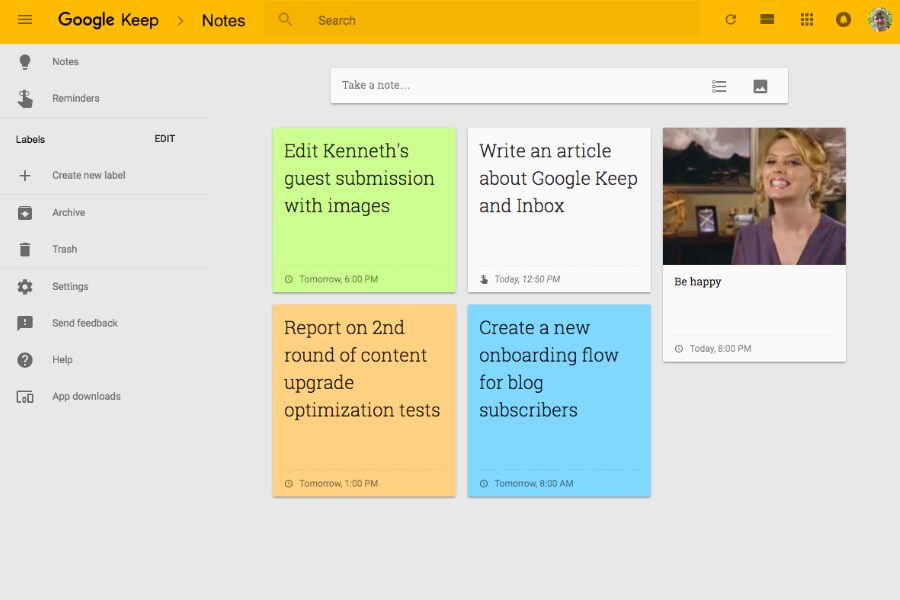The width and height of the screenshot is (900, 600).
Task: Click reminder time Today, 12:50 PM
Action: tap(527, 279)
